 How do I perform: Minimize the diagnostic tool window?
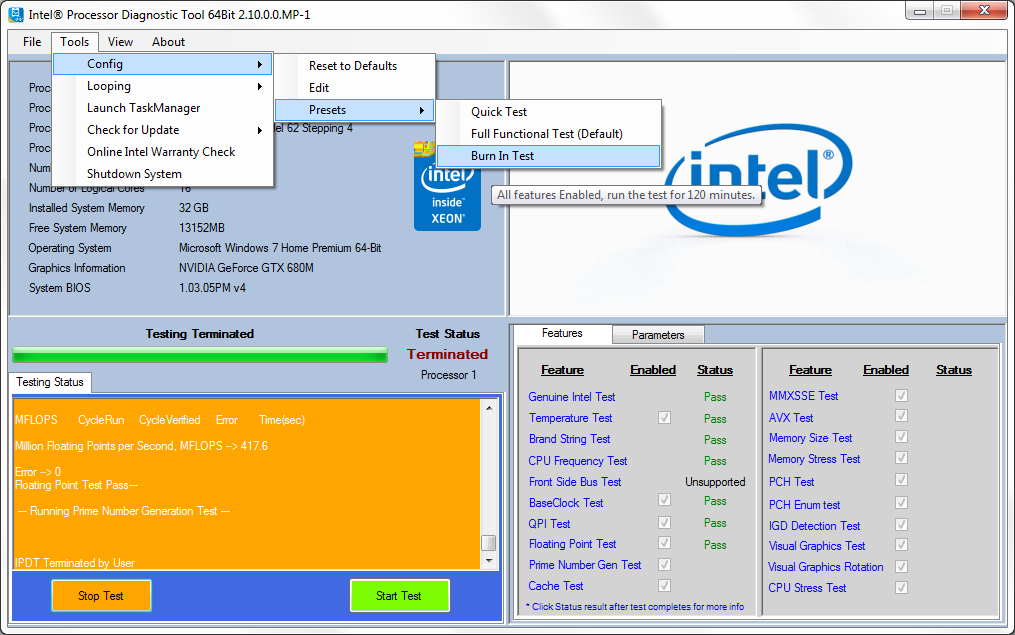[x=920, y=11]
